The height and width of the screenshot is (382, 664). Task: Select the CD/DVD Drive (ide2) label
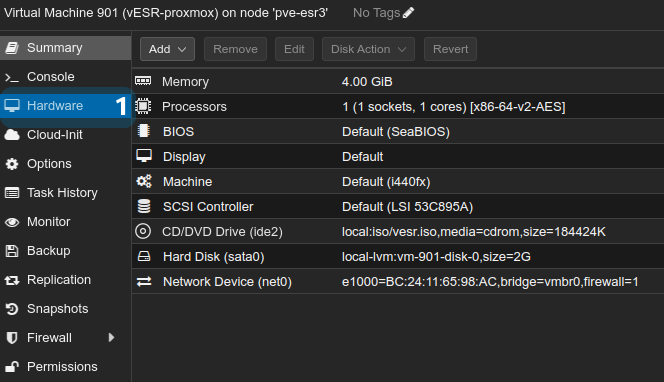coord(222,232)
